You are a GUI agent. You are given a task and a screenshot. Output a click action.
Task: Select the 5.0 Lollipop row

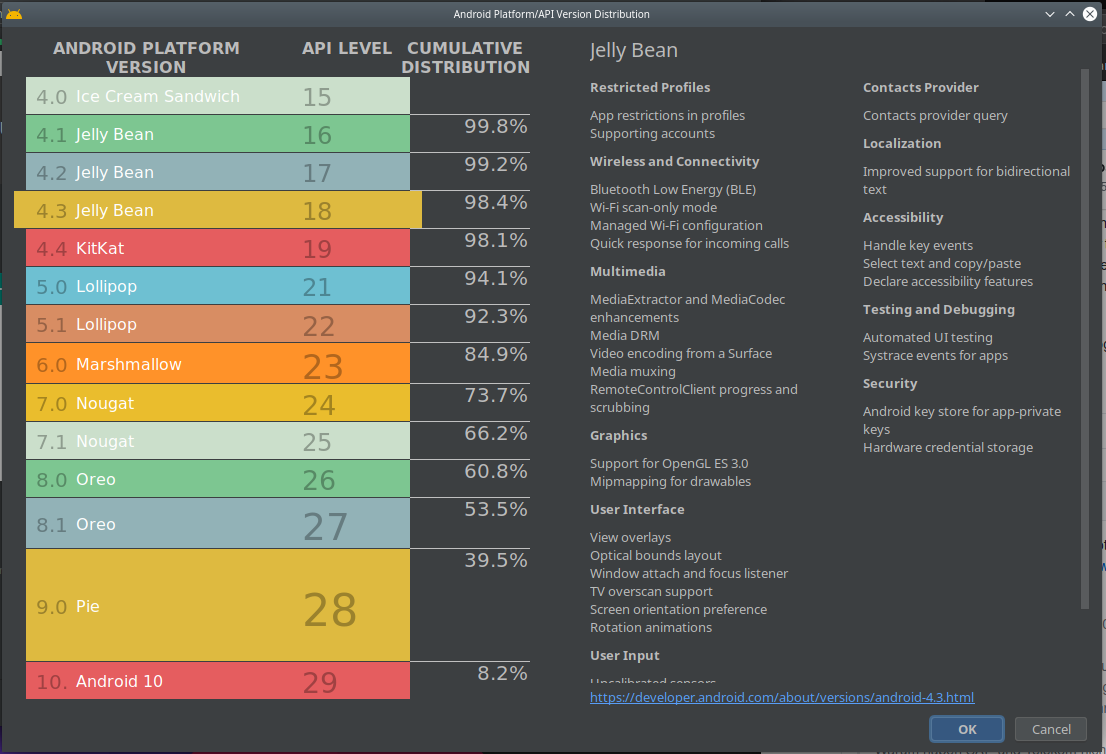pyautogui.click(x=218, y=286)
